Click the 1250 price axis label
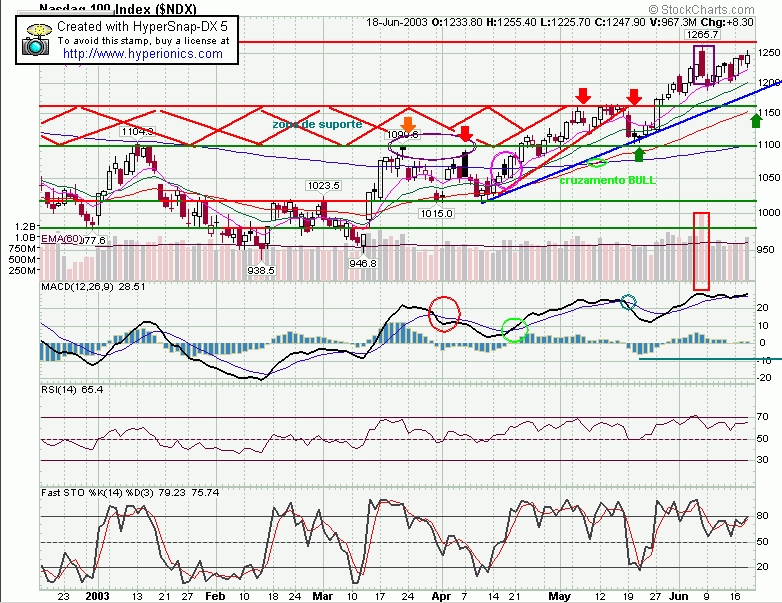Screen dimensions: 782x603 pyautogui.click(x=768, y=52)
